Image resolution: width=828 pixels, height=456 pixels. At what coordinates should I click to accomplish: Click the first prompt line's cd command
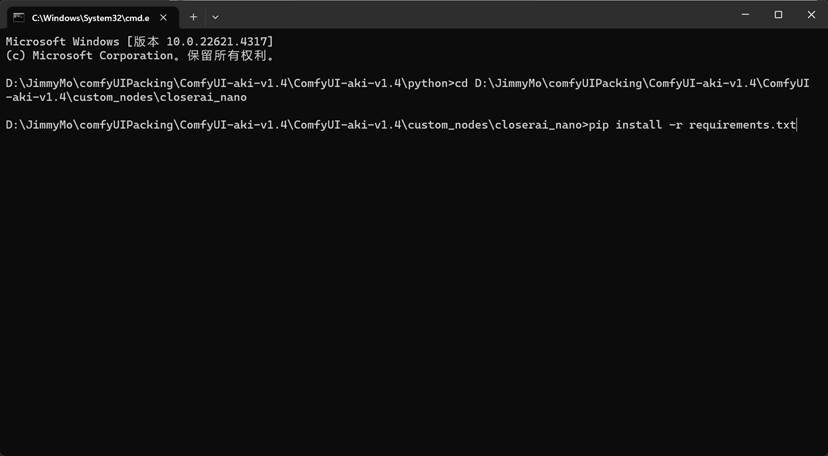461,83
